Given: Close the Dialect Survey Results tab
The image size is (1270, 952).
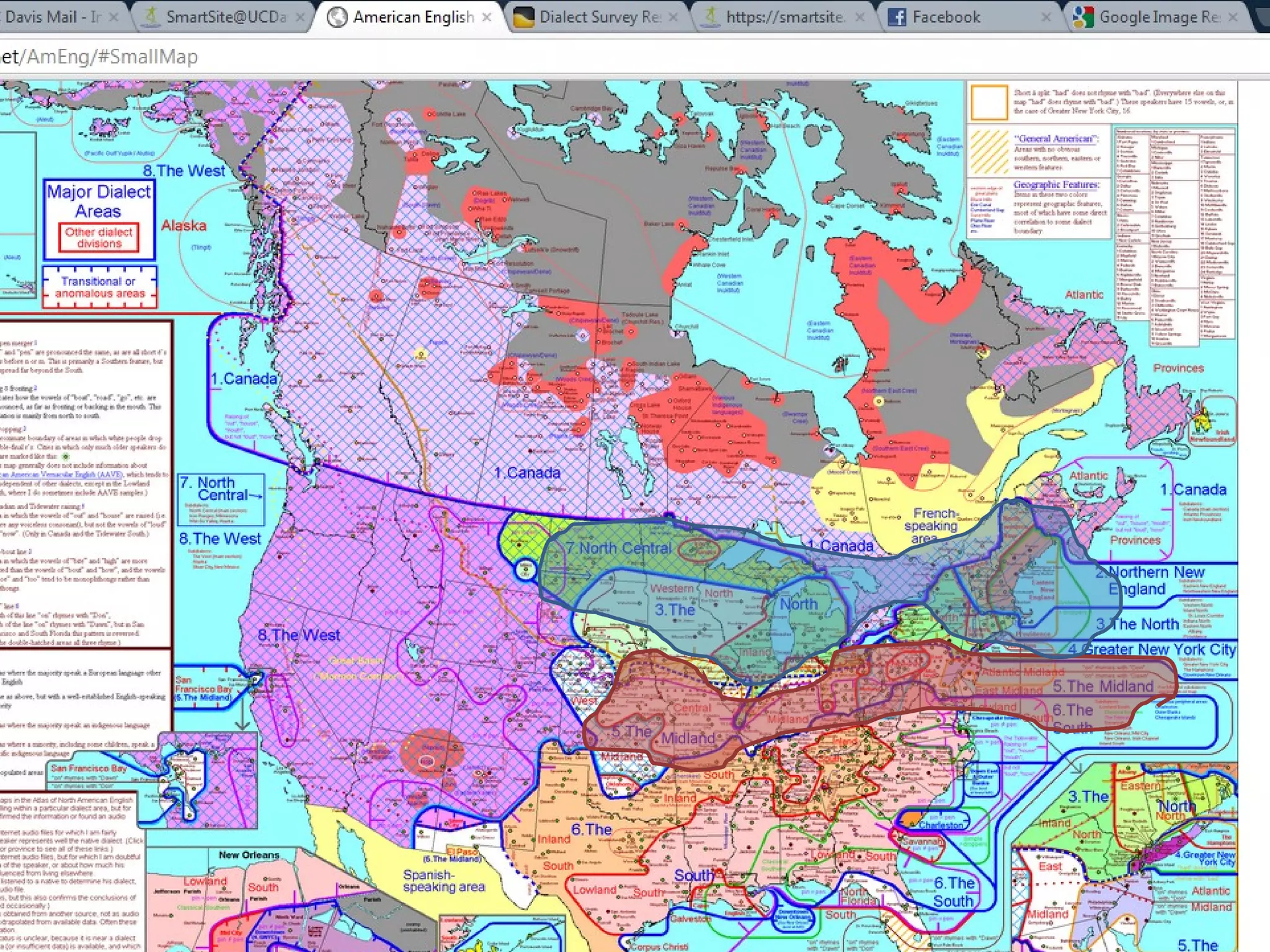Looking at the screenshot, I should tap(674, 17).
